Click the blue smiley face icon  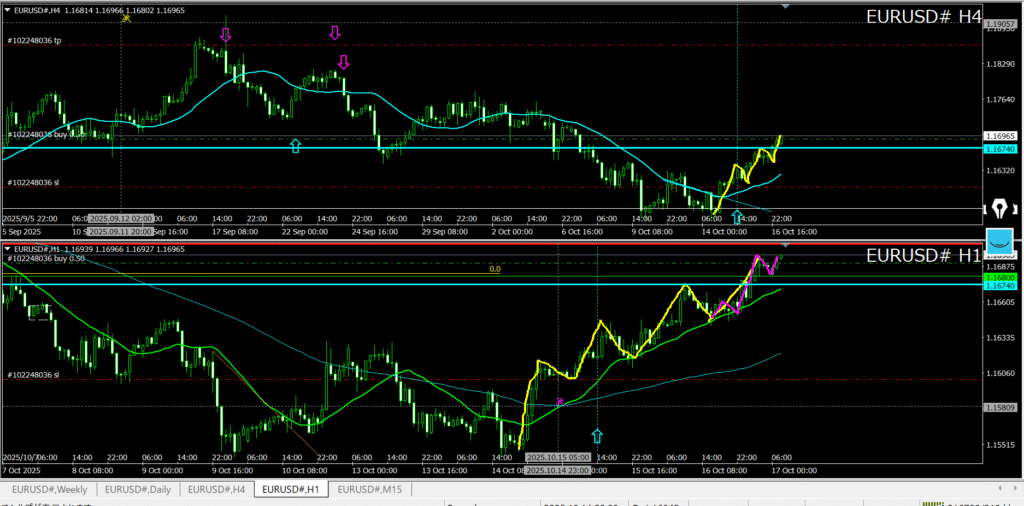click(x=999, y=241)
